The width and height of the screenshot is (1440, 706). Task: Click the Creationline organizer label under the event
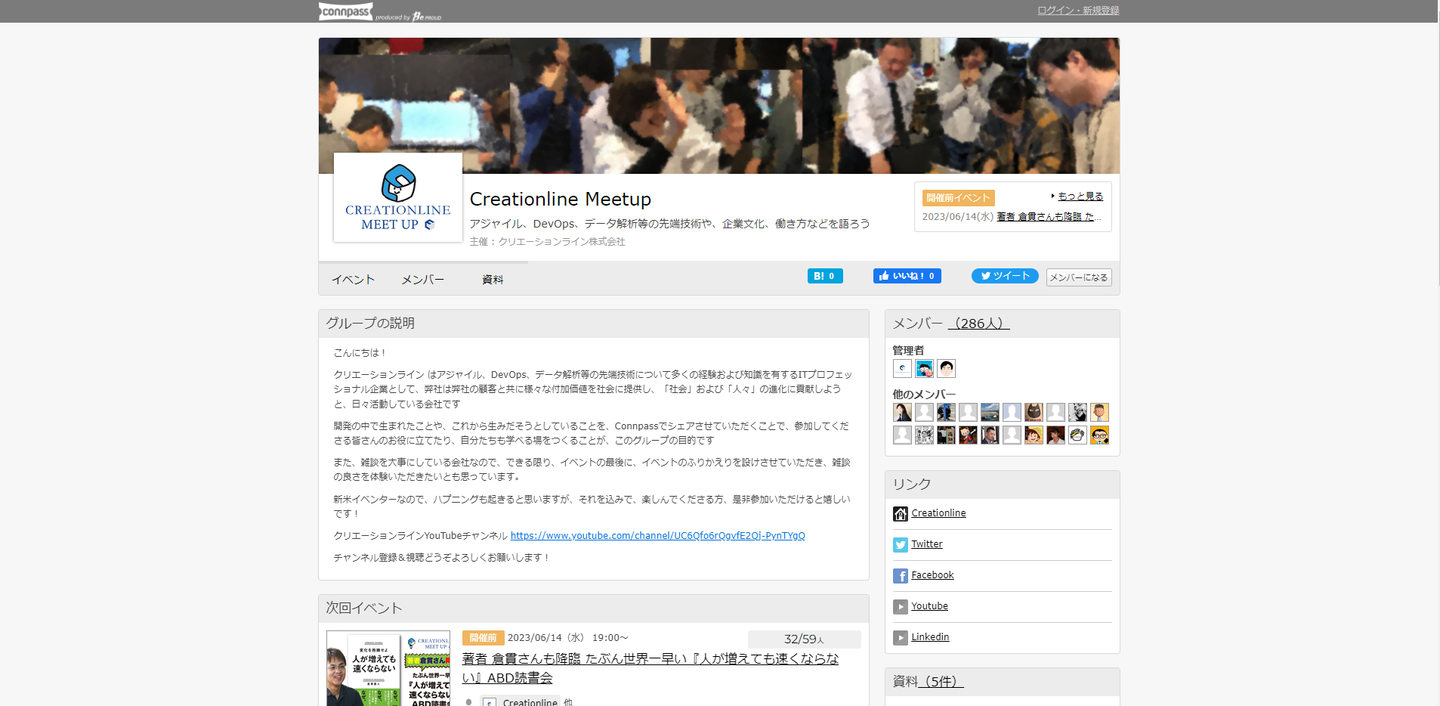tap(520, 702)
